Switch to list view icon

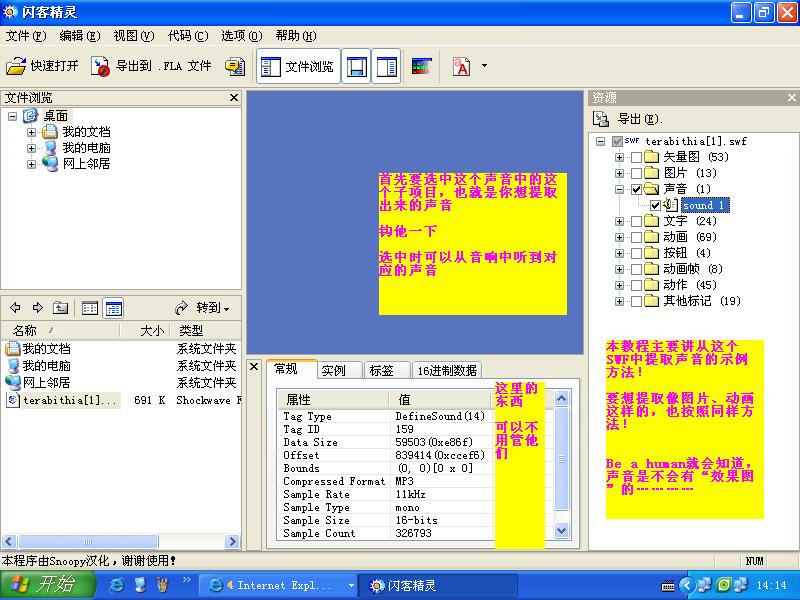tap(90, 308)
